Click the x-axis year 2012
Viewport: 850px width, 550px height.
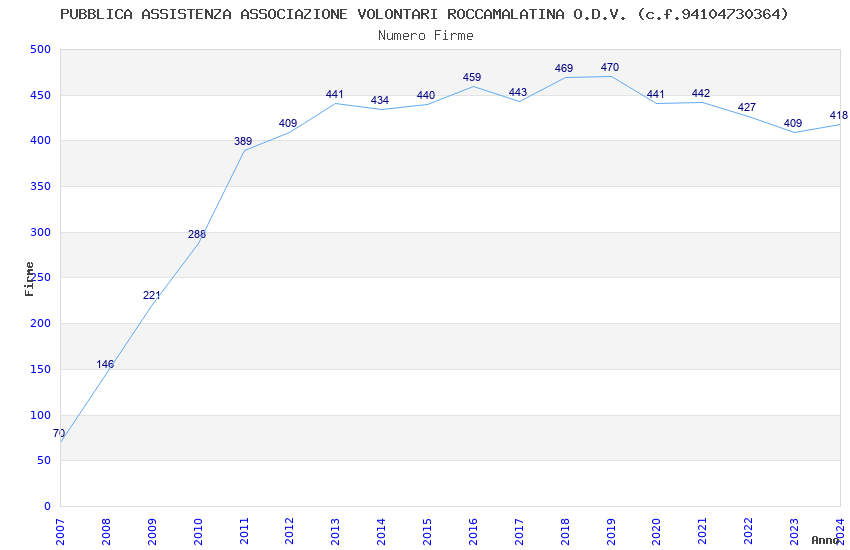point(289,532)
